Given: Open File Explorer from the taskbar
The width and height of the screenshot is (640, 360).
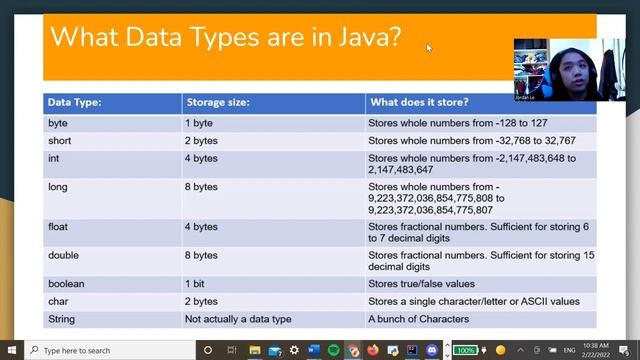Looking at the screenshot, I should pyautogui.click(x=255, y=350).
